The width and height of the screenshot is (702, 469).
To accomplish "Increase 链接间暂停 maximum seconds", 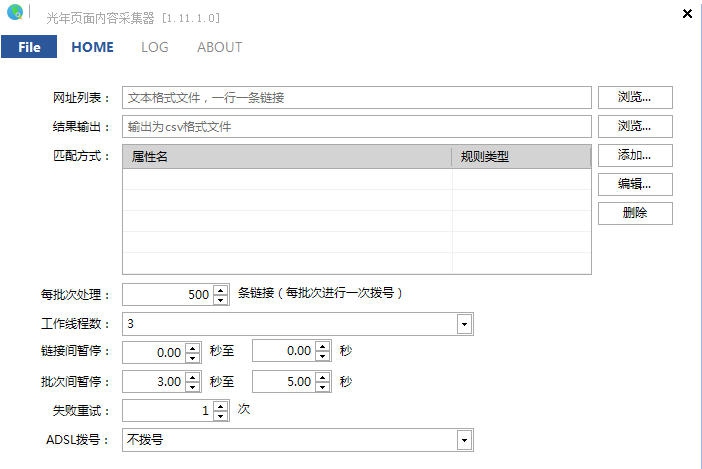I will 322,346.
